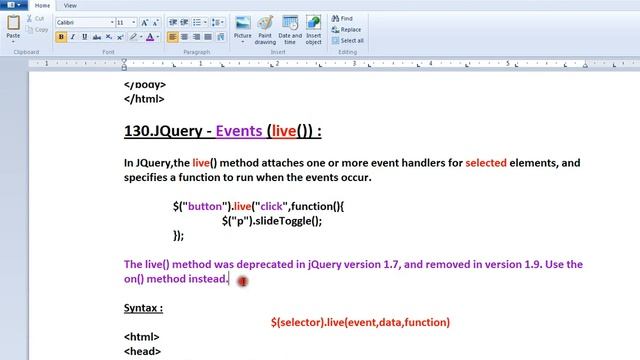Open the WordPad file menu button

click(13, 5)
